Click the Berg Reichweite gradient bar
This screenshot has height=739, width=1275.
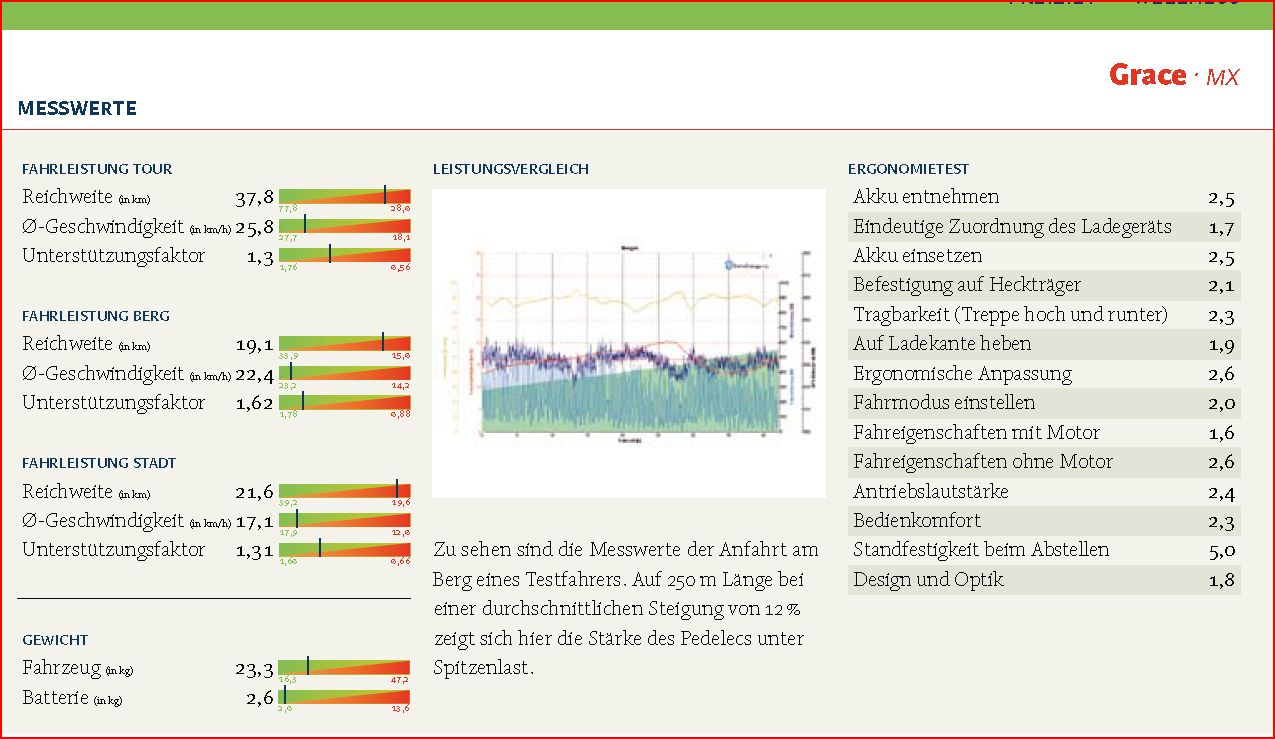pyautogui.click(x=345, y=343)
